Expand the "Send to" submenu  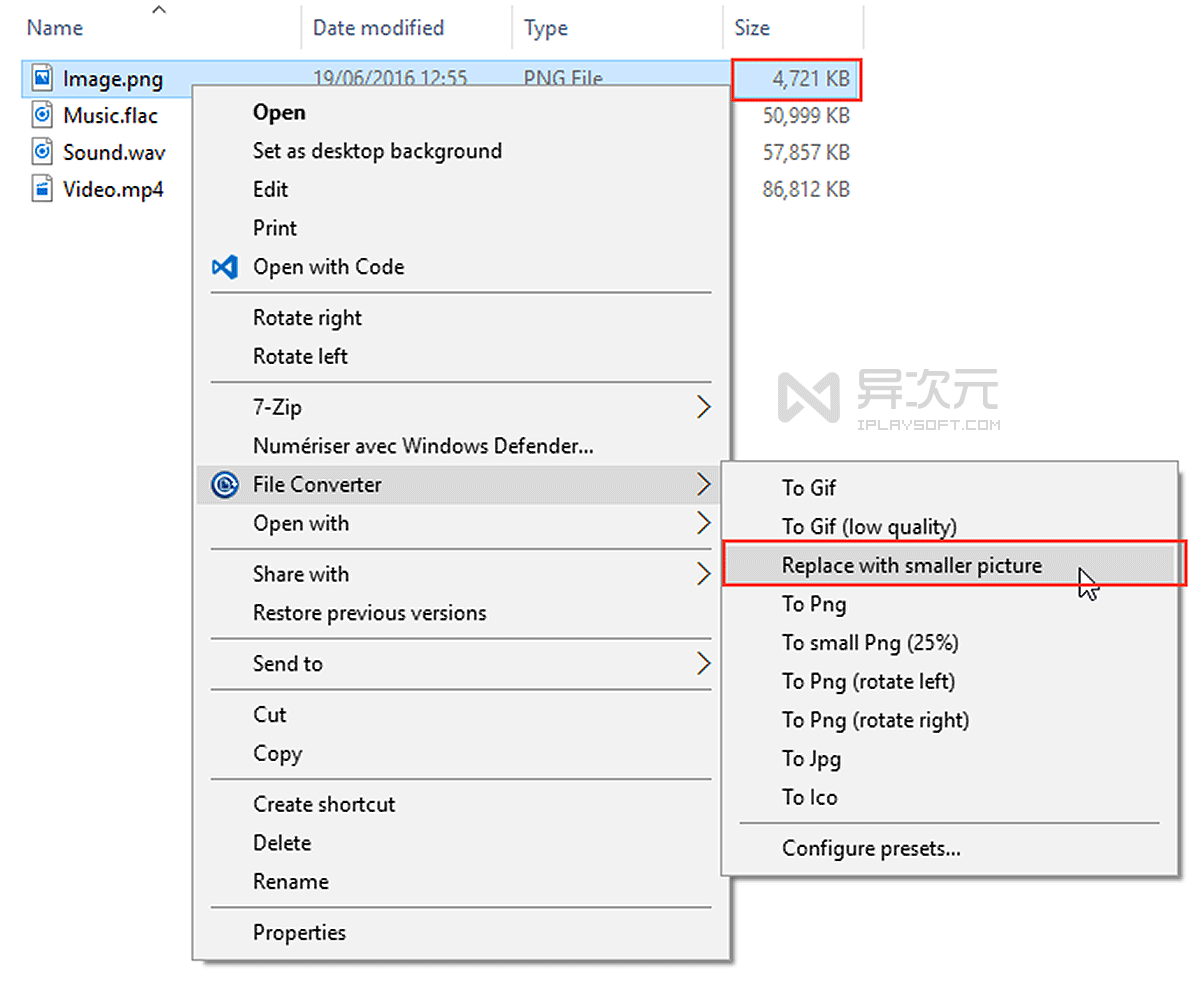coord(703,664)
